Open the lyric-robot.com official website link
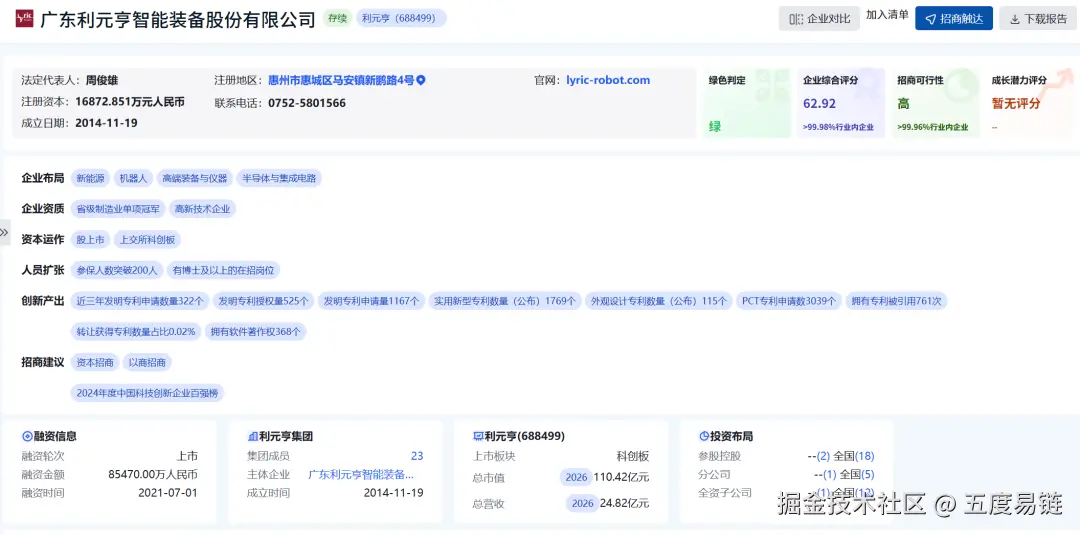 pos(608,80)
